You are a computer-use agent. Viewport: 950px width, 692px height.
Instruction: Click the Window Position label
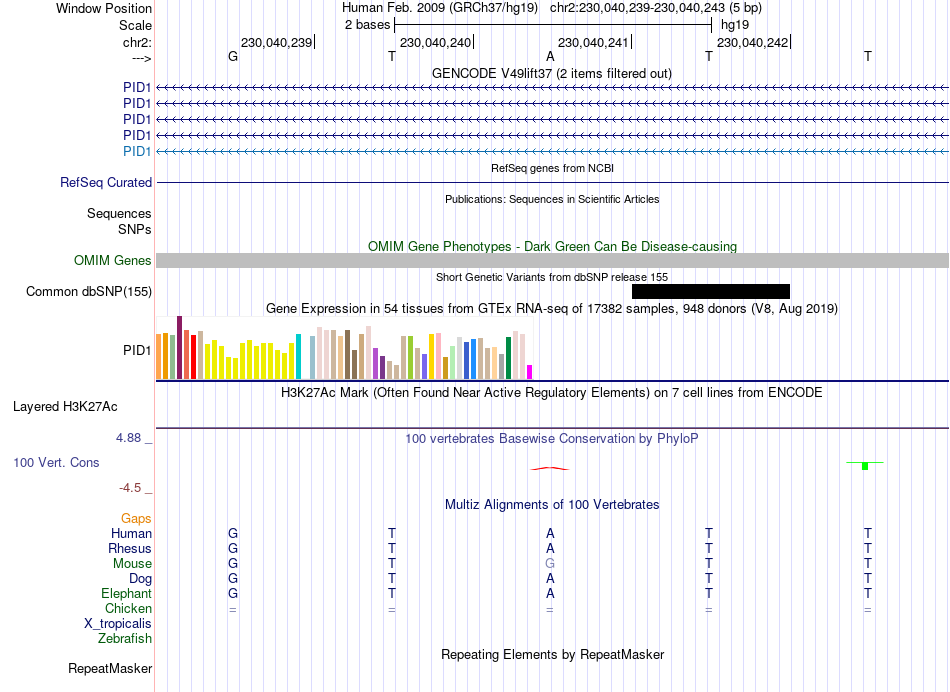point(104,8)
